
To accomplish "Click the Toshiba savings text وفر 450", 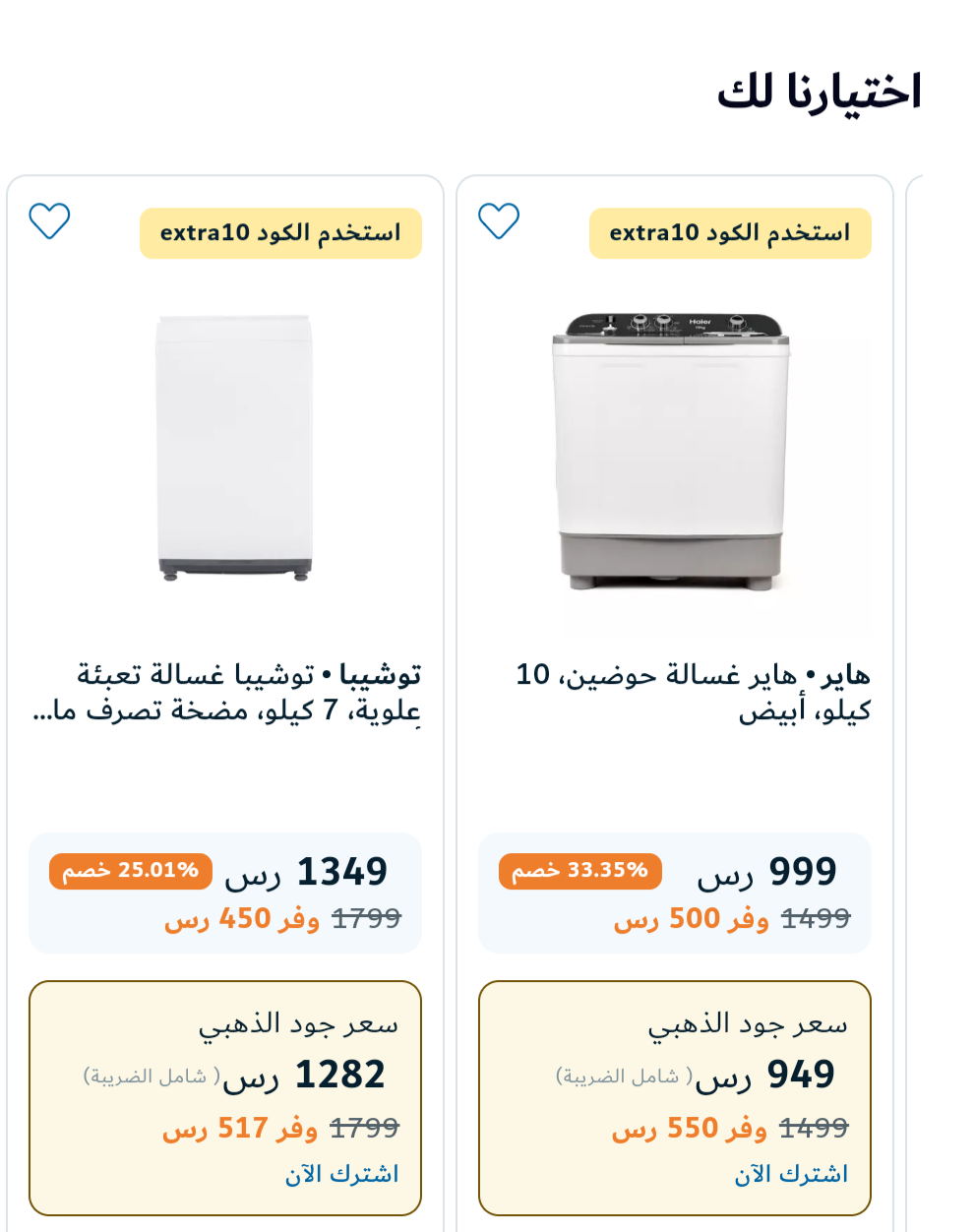I will click(x=241, y=919).
